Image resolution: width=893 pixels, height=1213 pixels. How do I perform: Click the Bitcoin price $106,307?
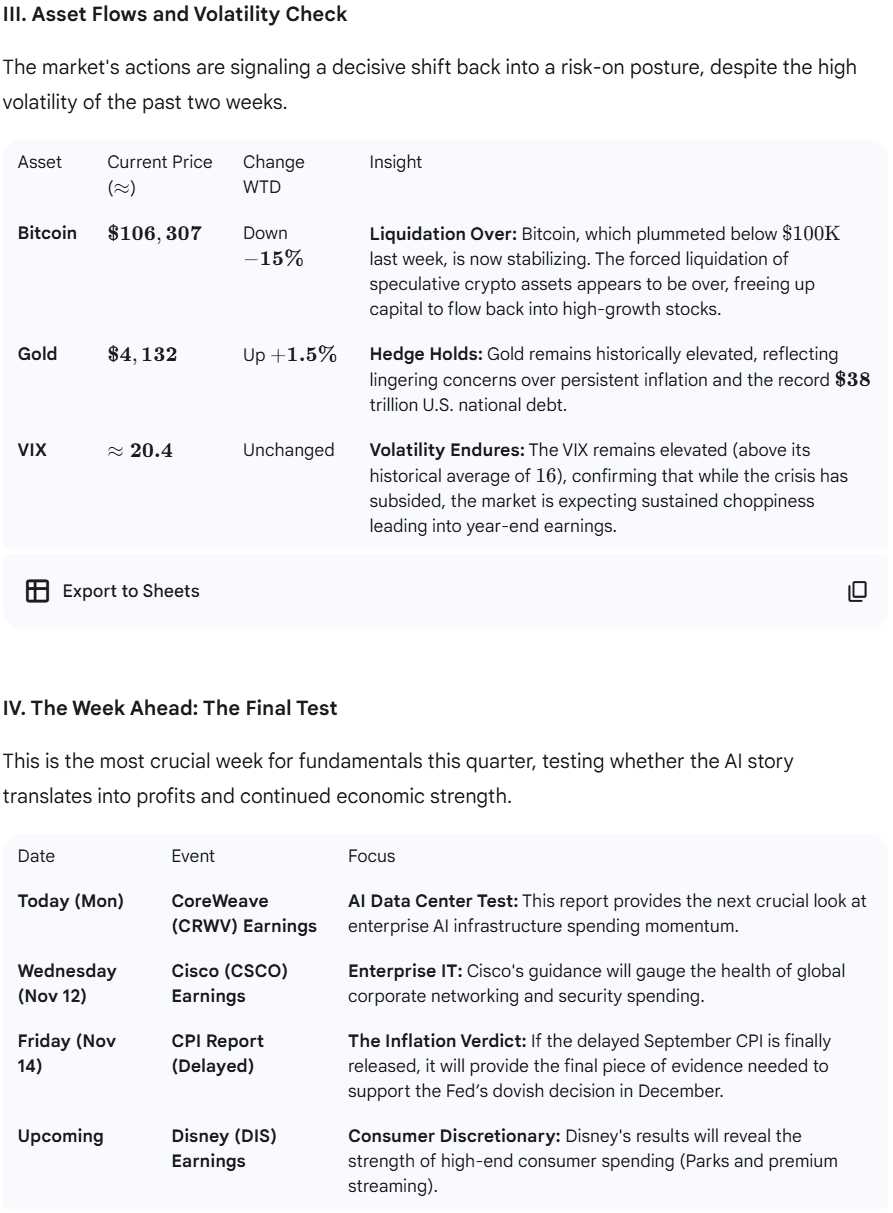[x=154, y=234]
